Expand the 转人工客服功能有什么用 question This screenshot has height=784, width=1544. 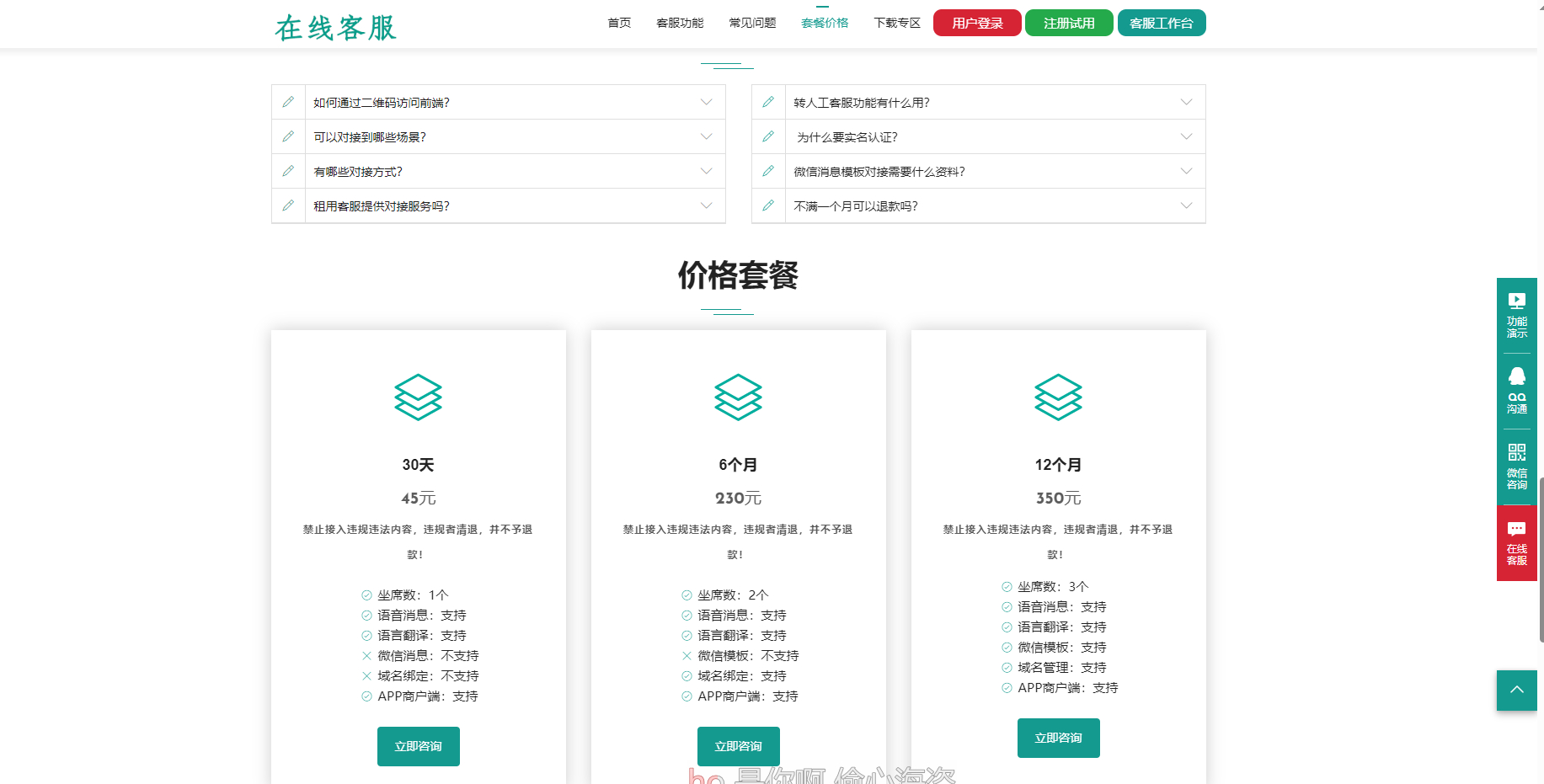coord(1186,102)
